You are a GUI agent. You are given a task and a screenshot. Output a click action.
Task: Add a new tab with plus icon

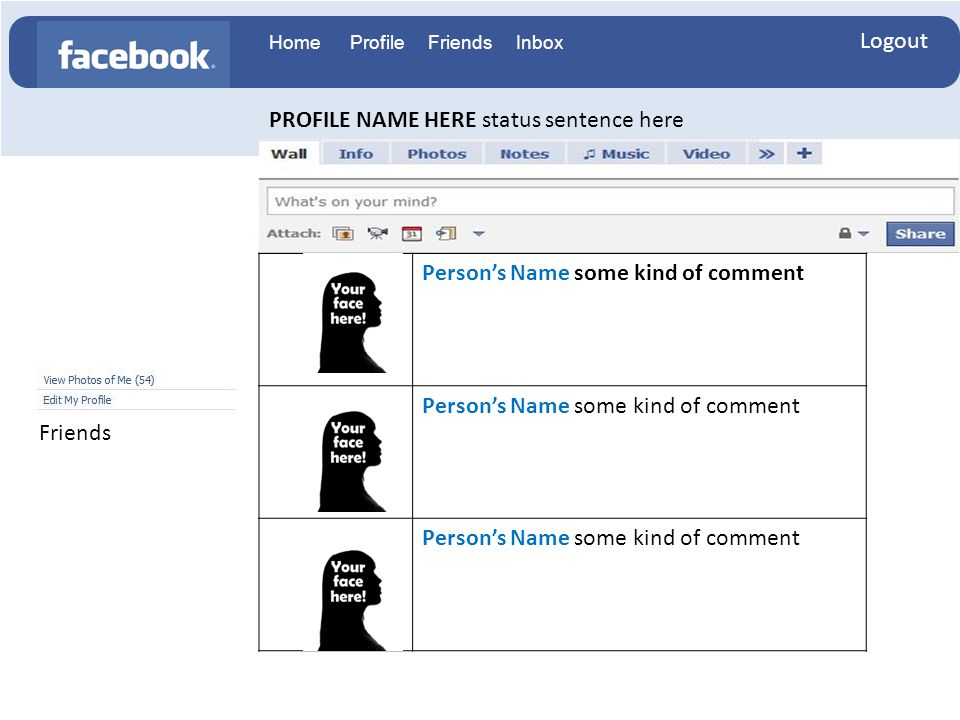coord(804,153)
